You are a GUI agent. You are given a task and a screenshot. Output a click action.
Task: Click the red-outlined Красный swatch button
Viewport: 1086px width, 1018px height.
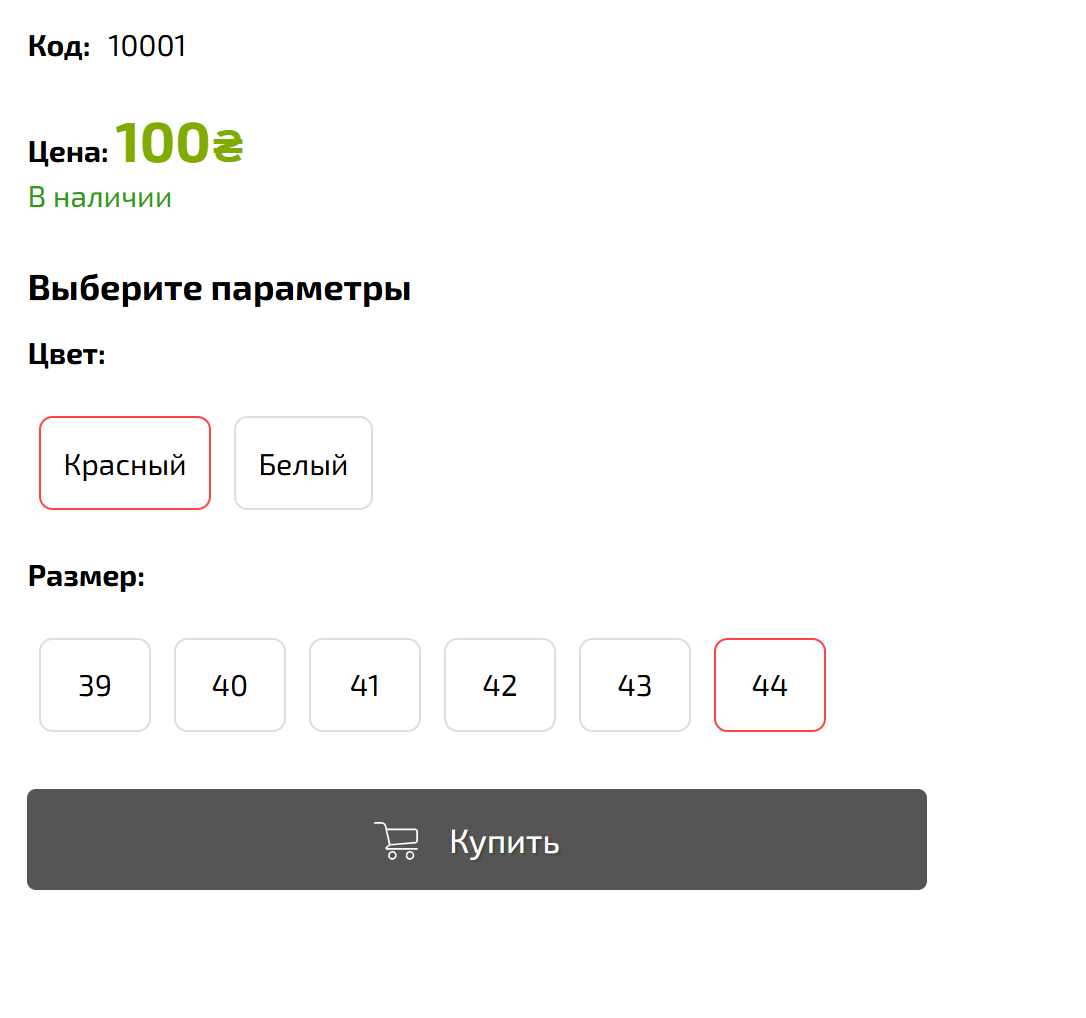[x=124, y=462]
